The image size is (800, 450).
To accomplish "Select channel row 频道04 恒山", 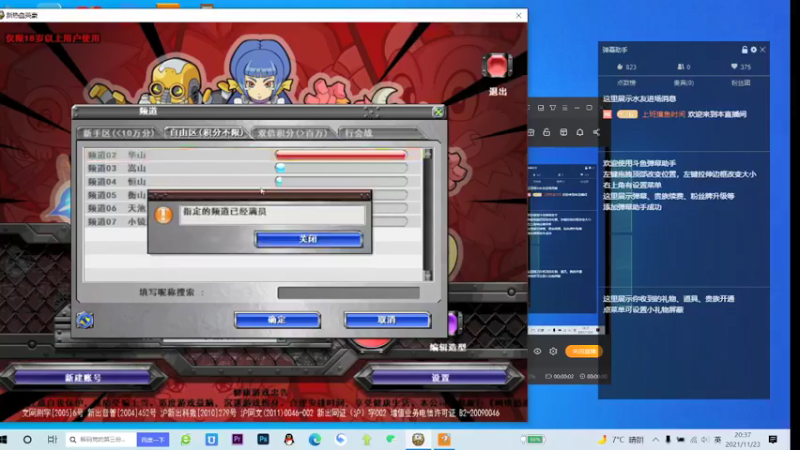I will tap(253, 181).
